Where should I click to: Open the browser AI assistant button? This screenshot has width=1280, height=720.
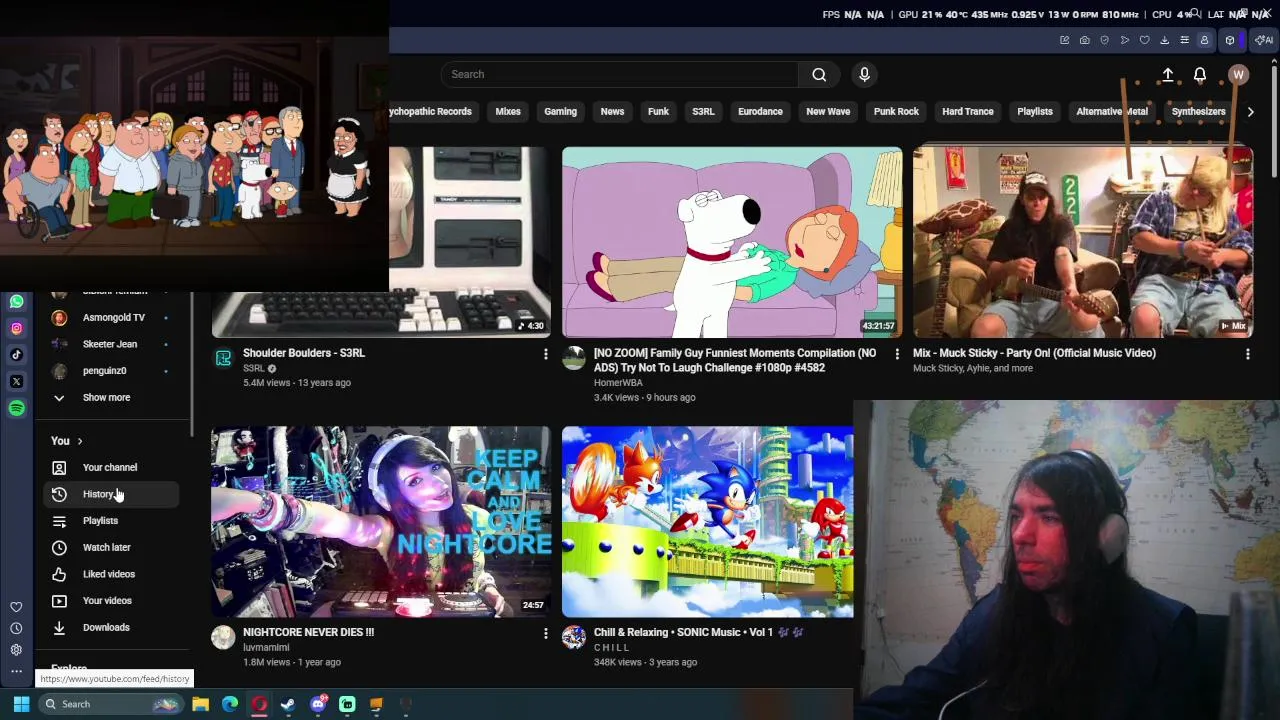click(1264, 40)
